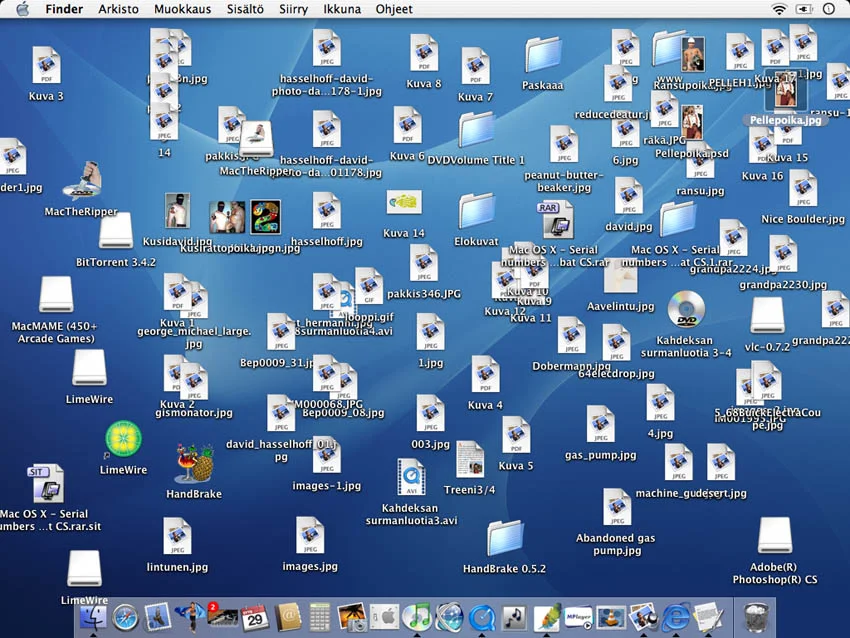Select the Kusidavid.jpg photo thumbnail
The width and height of the screenshot is (850, 638).
click(178, 212)
